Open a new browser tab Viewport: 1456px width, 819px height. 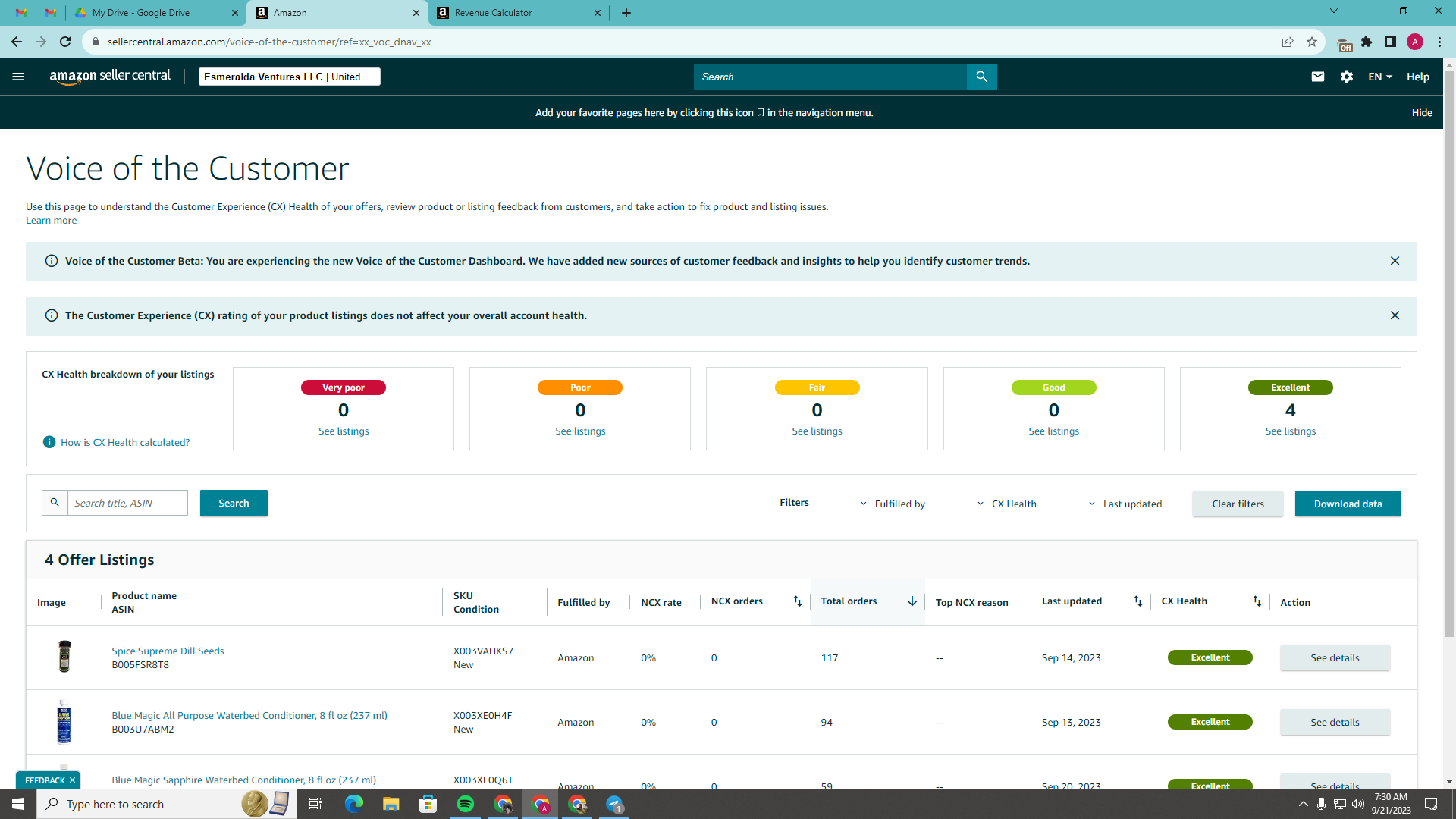tap(626, 13)
